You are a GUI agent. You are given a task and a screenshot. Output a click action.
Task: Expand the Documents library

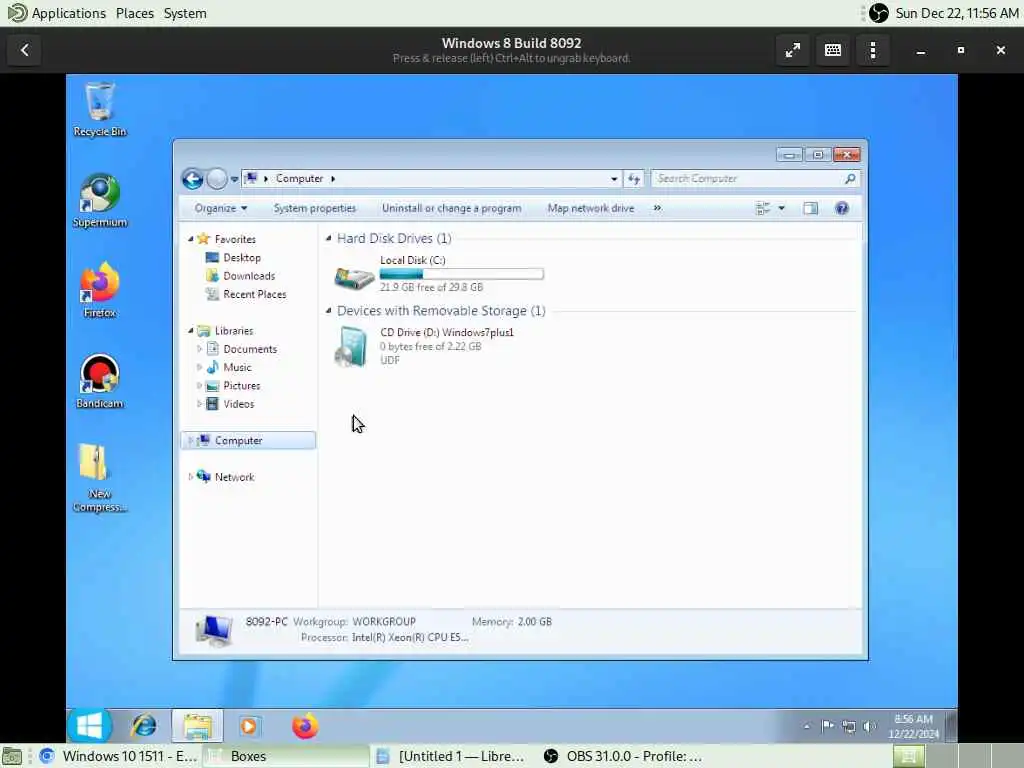[199, 349]
